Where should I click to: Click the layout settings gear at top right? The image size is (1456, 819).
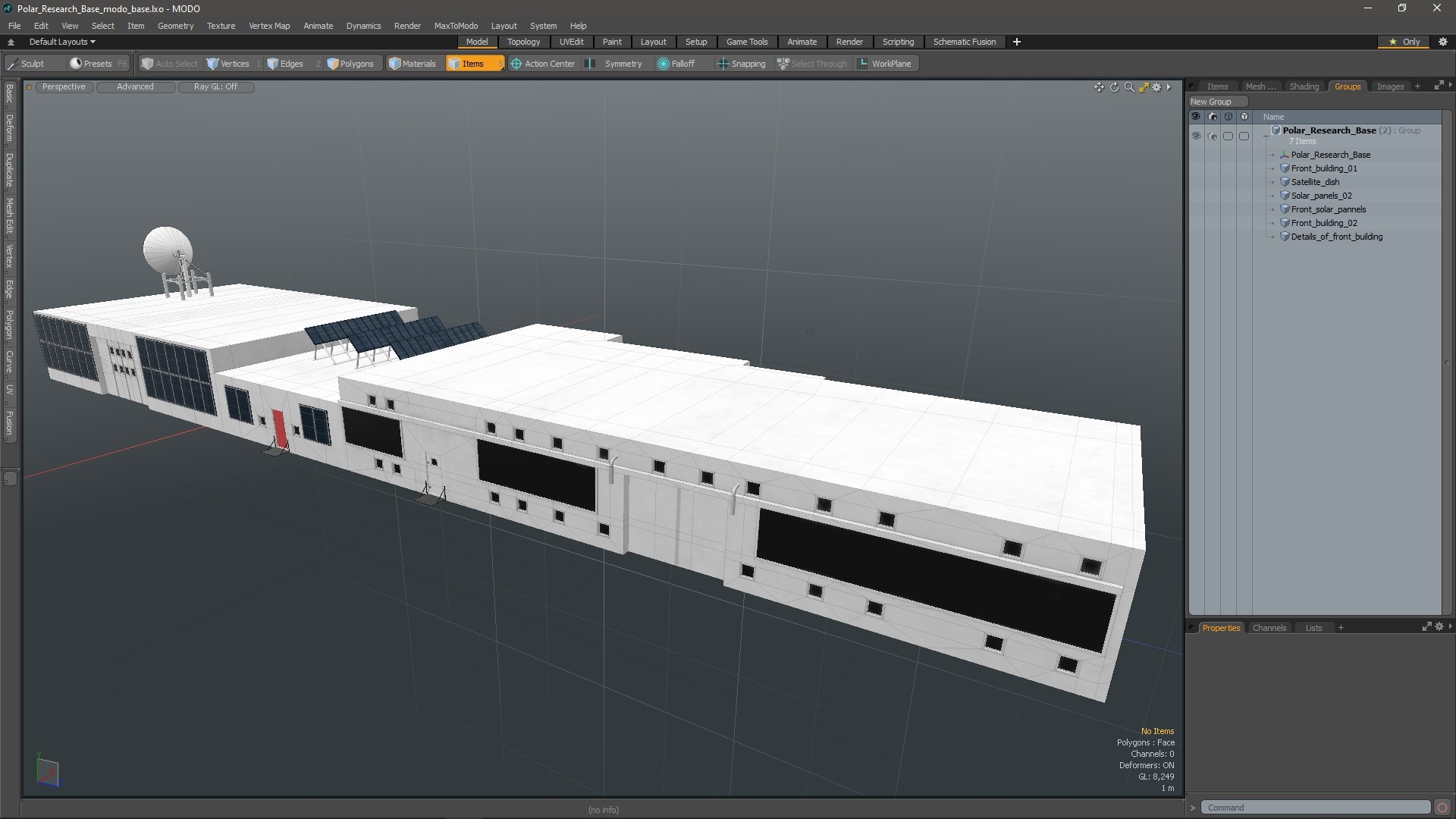click(1443, 42)
